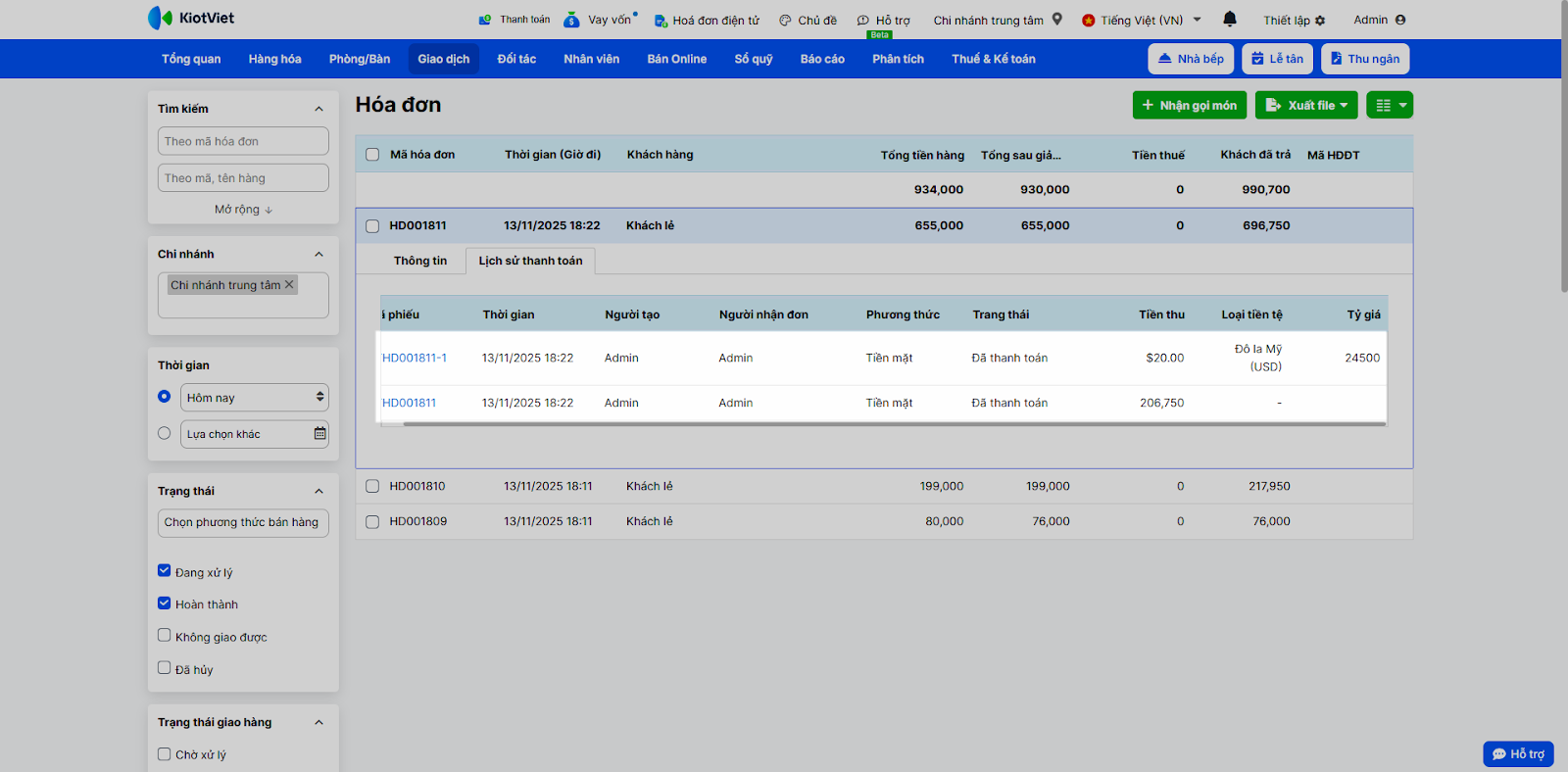The width and height of the screenshot is (1568, 772).
Task: Click the Nhận gọi món button
Action: coord(1189,105)
